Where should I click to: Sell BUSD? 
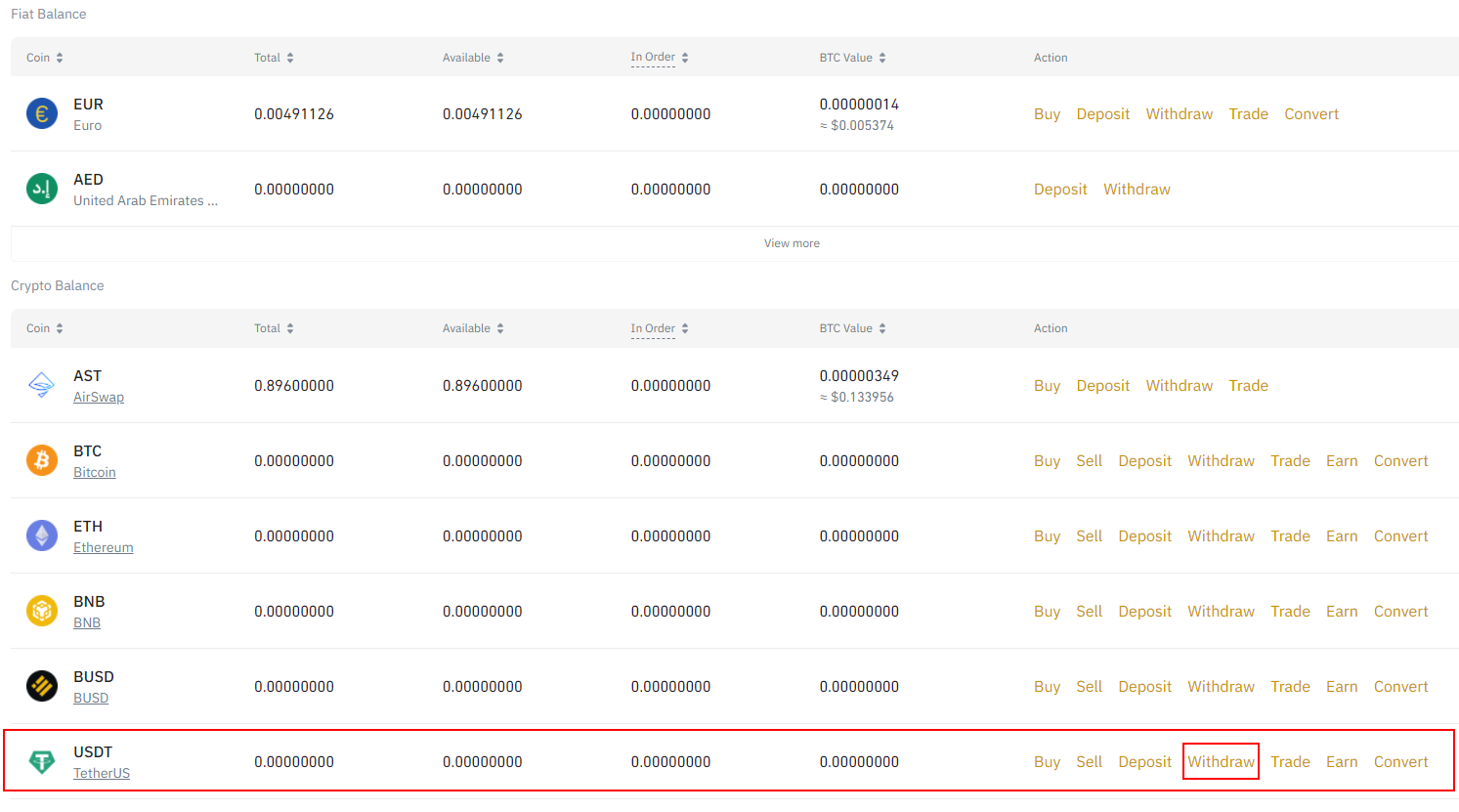point(1089,687)
